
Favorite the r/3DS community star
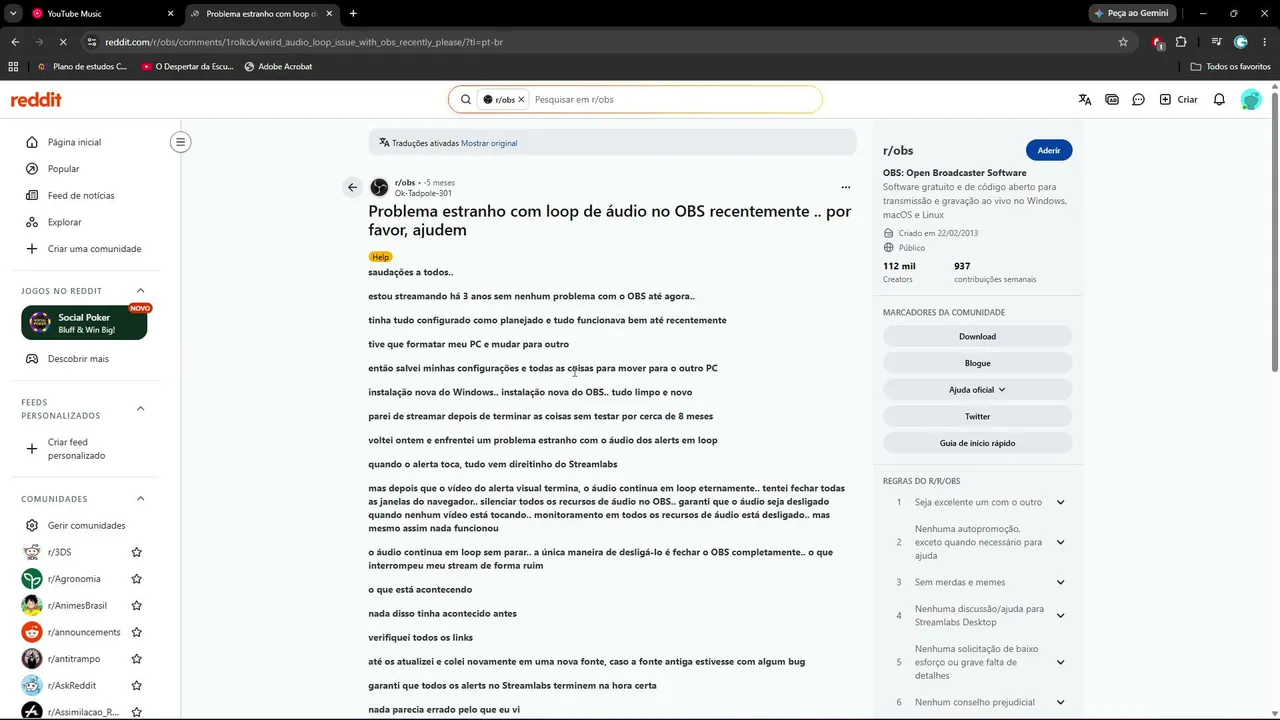[137, 552]
